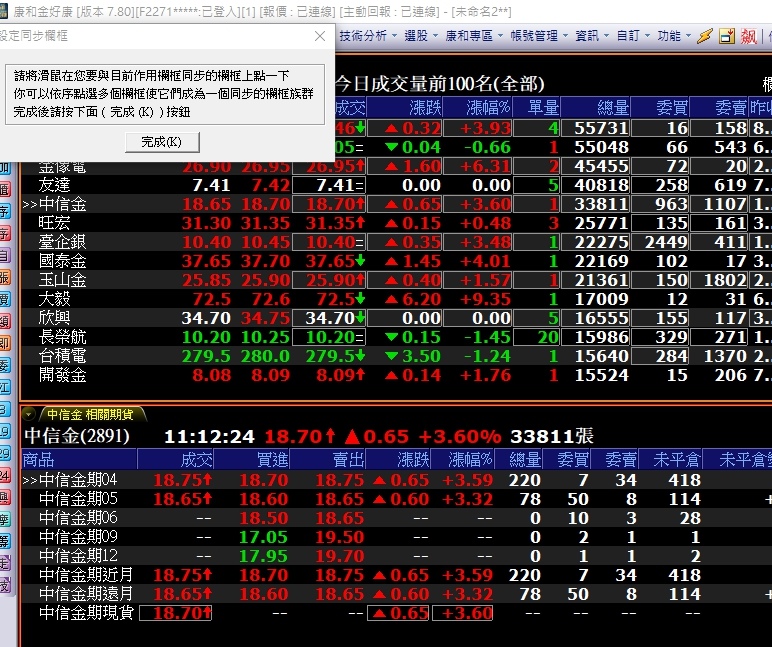Click 臺企銀 bid volume 2449 cell
Image resolution: width=772 pixels, height=647 pixels.
click(660, 242)
